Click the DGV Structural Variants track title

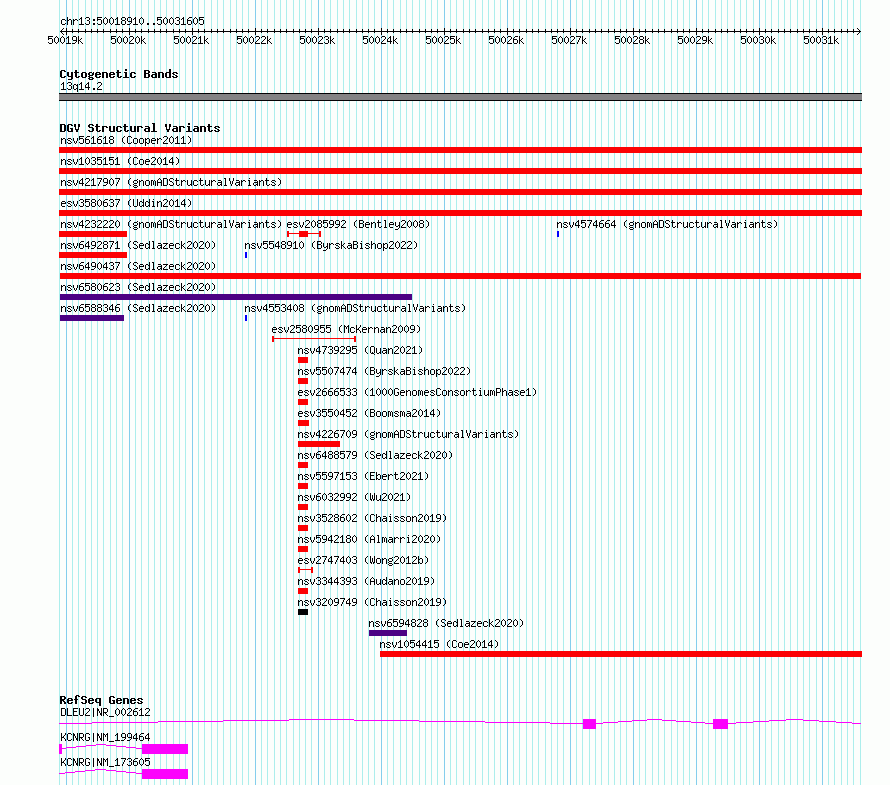(140, 128)
